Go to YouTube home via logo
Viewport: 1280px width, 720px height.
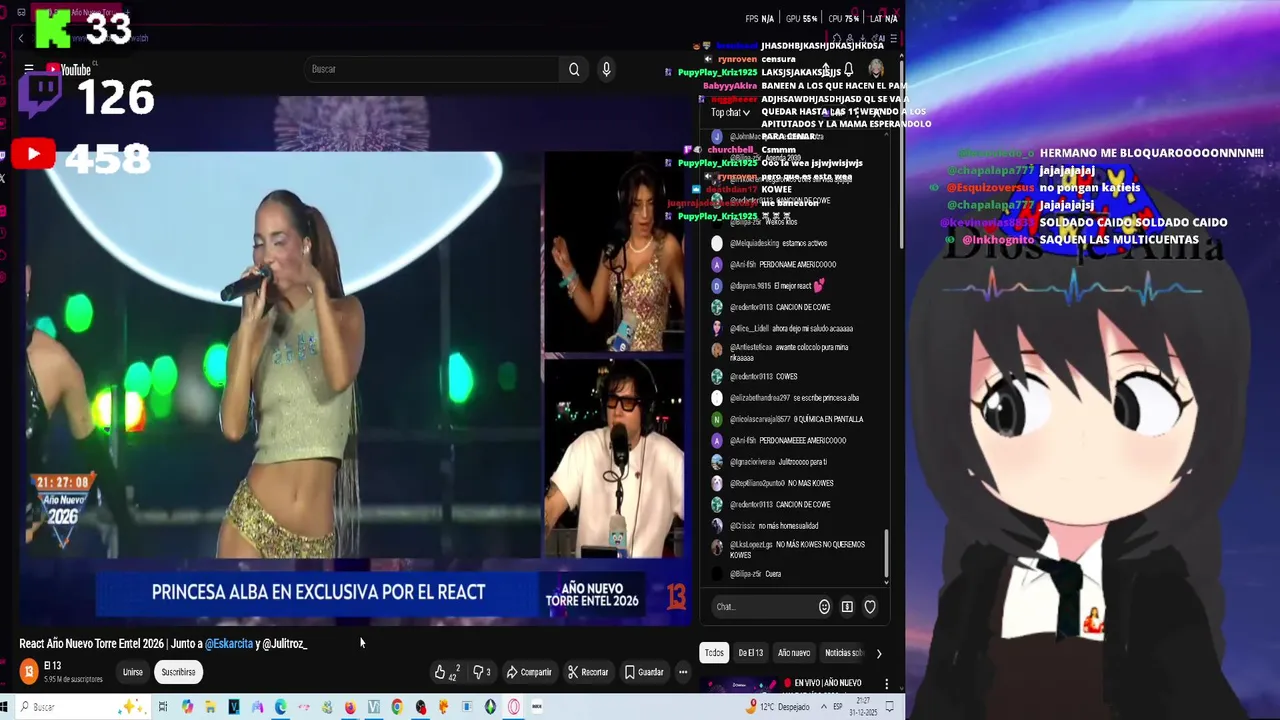[x=68, y=69]
